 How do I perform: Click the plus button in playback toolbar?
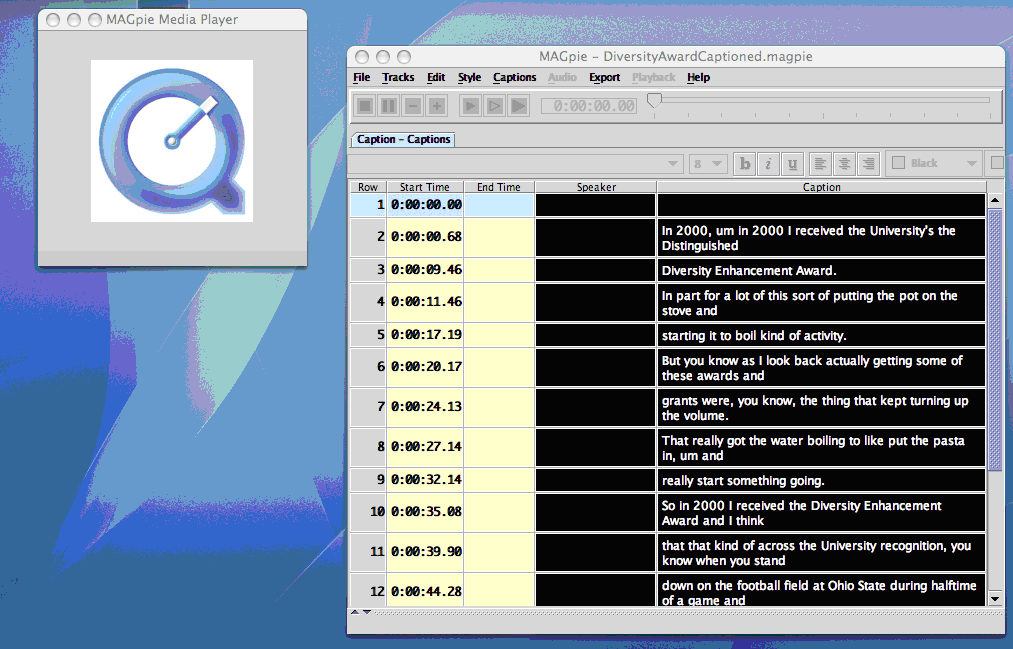437,105
